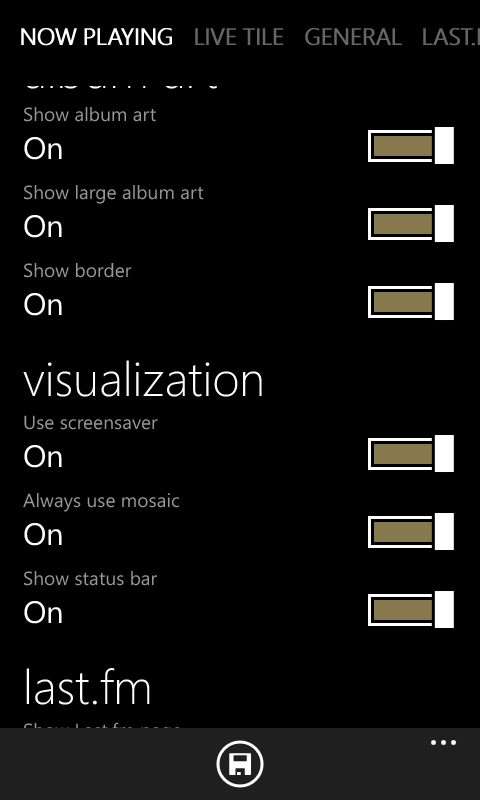Open the GENERAL settings tab

(353, 37)
